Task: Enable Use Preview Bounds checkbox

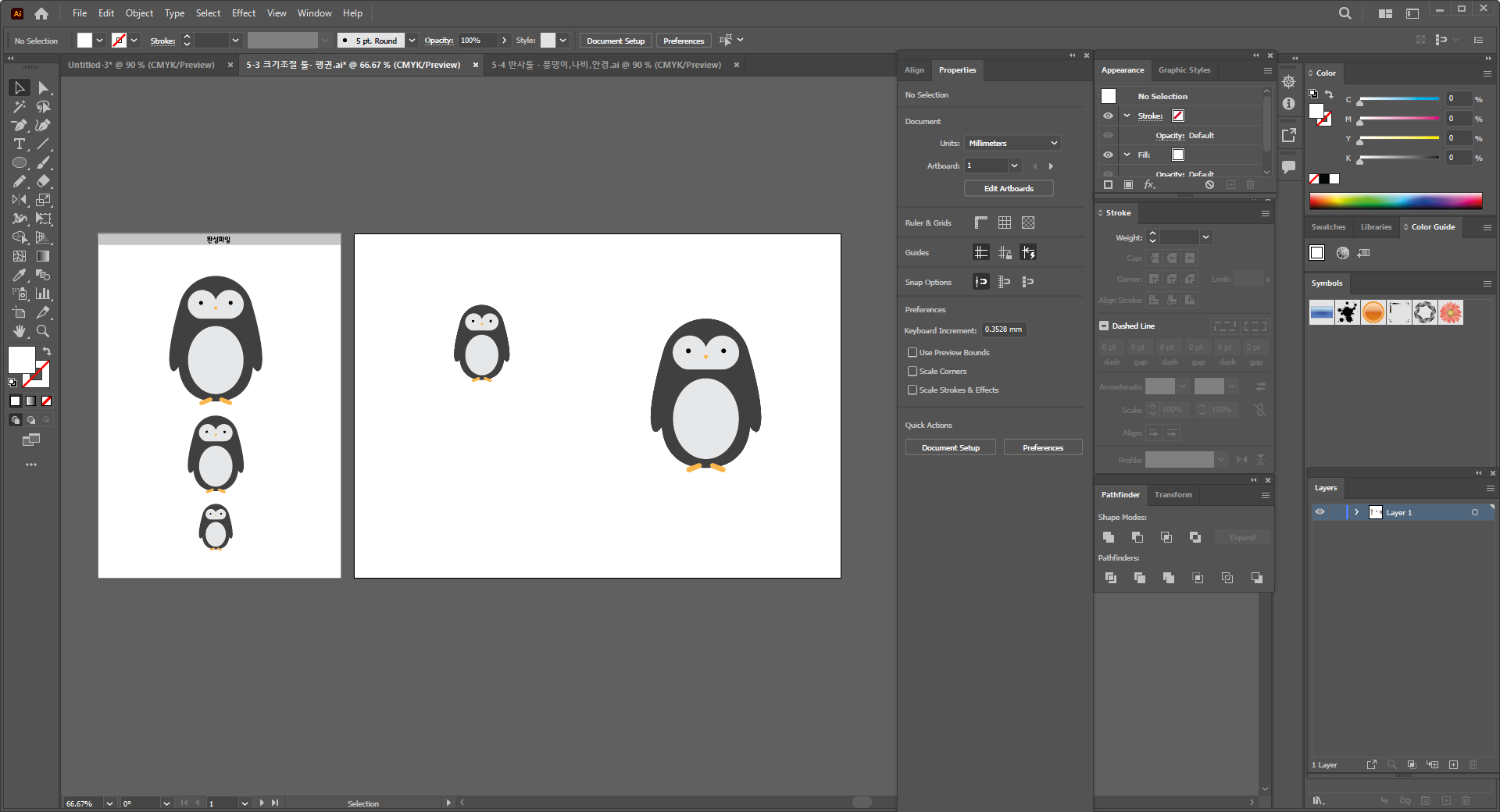Action: point(912,353)
